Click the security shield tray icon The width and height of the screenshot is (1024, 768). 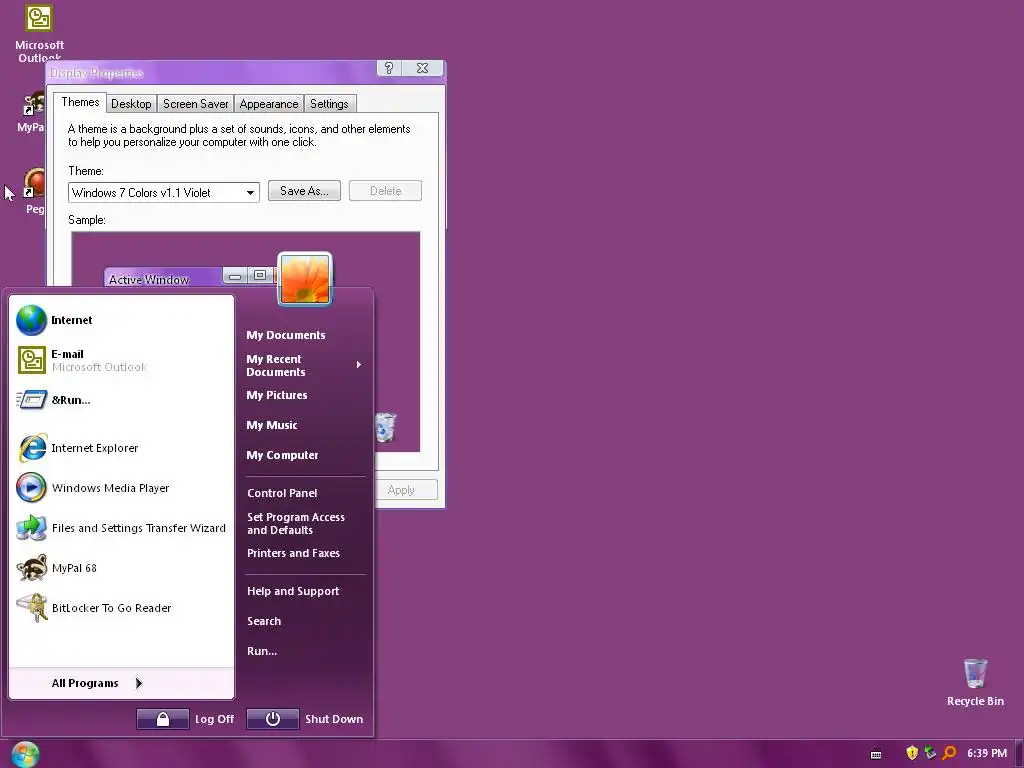(912, 753)
